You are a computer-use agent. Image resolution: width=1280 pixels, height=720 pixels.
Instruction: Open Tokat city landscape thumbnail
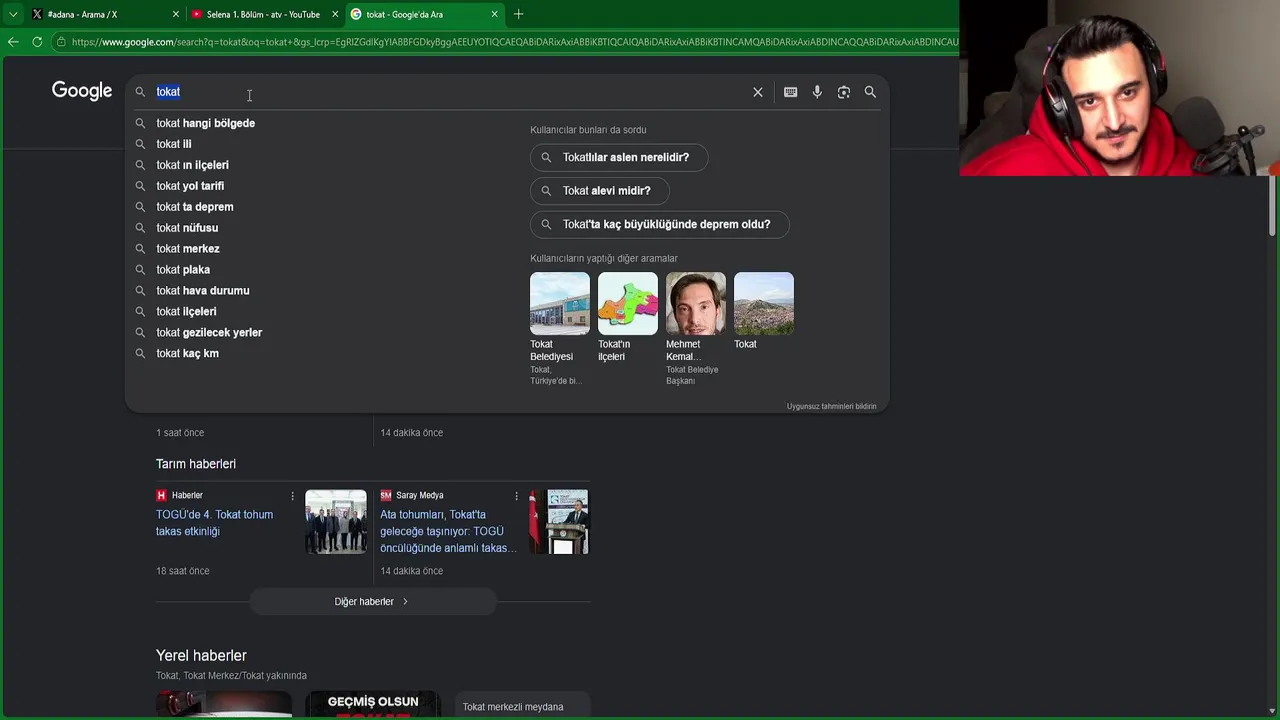[x=764, y=303]
